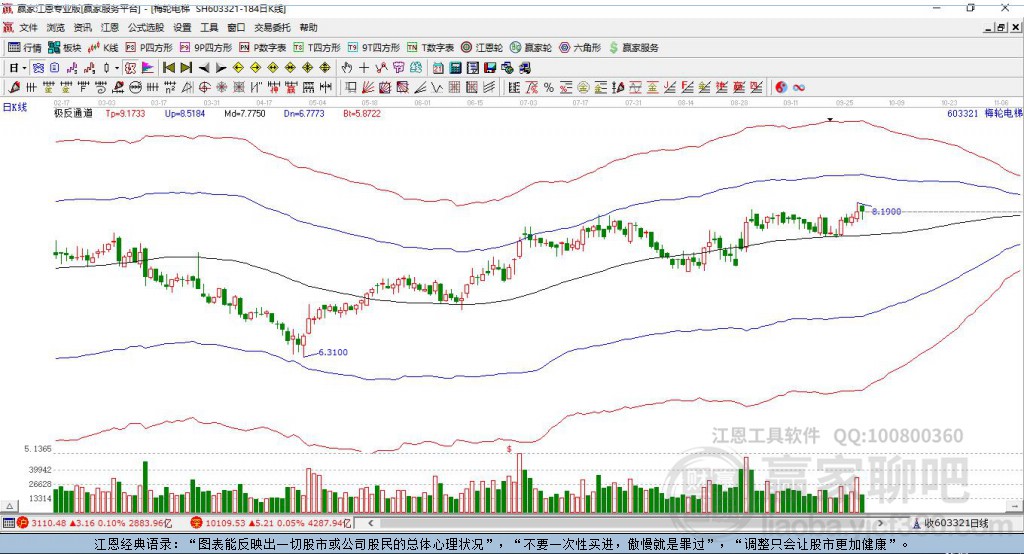
Task: Restore the inner document window
Action: (x=1002, y=27)
